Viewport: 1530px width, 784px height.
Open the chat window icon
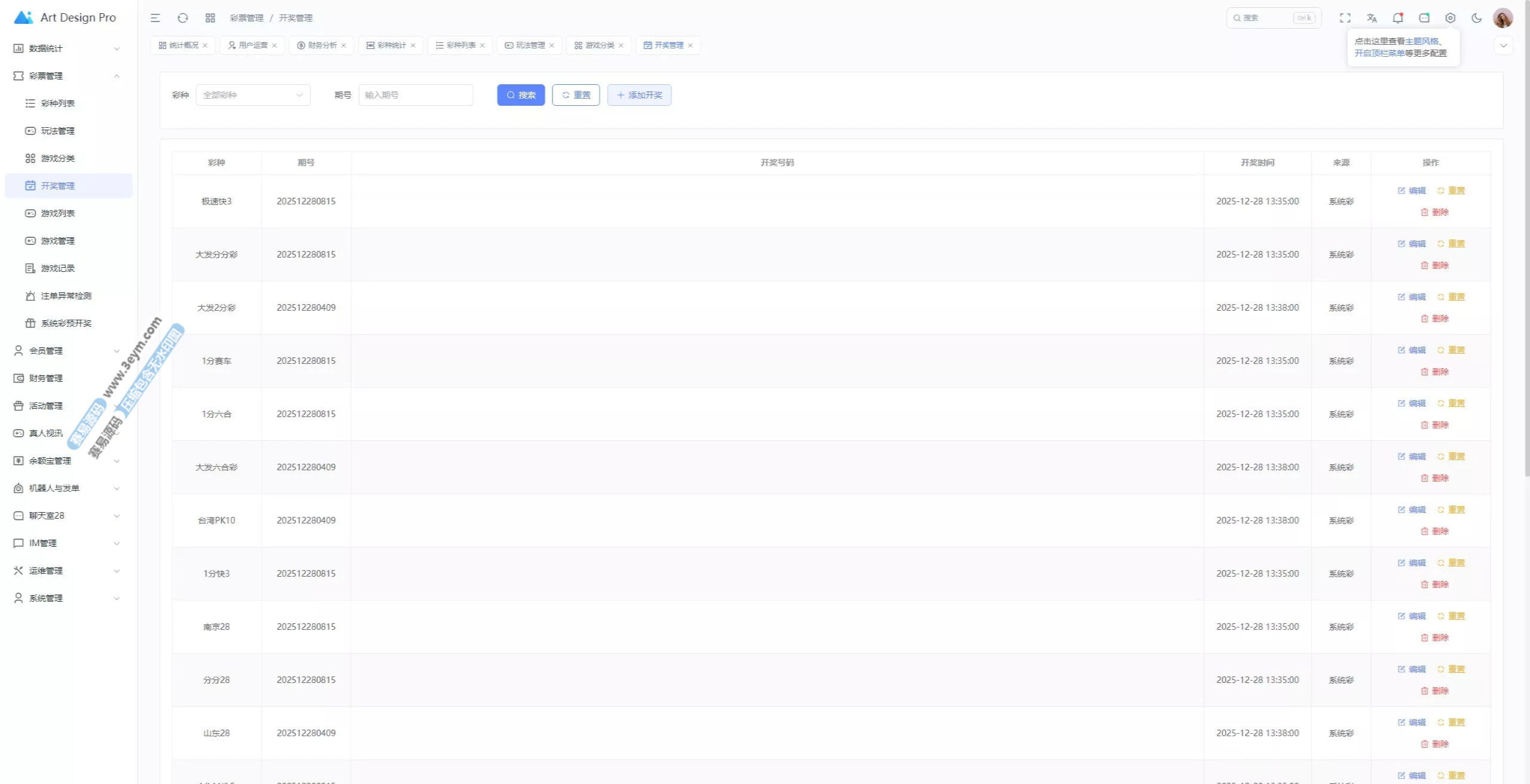coord(1424,18)
